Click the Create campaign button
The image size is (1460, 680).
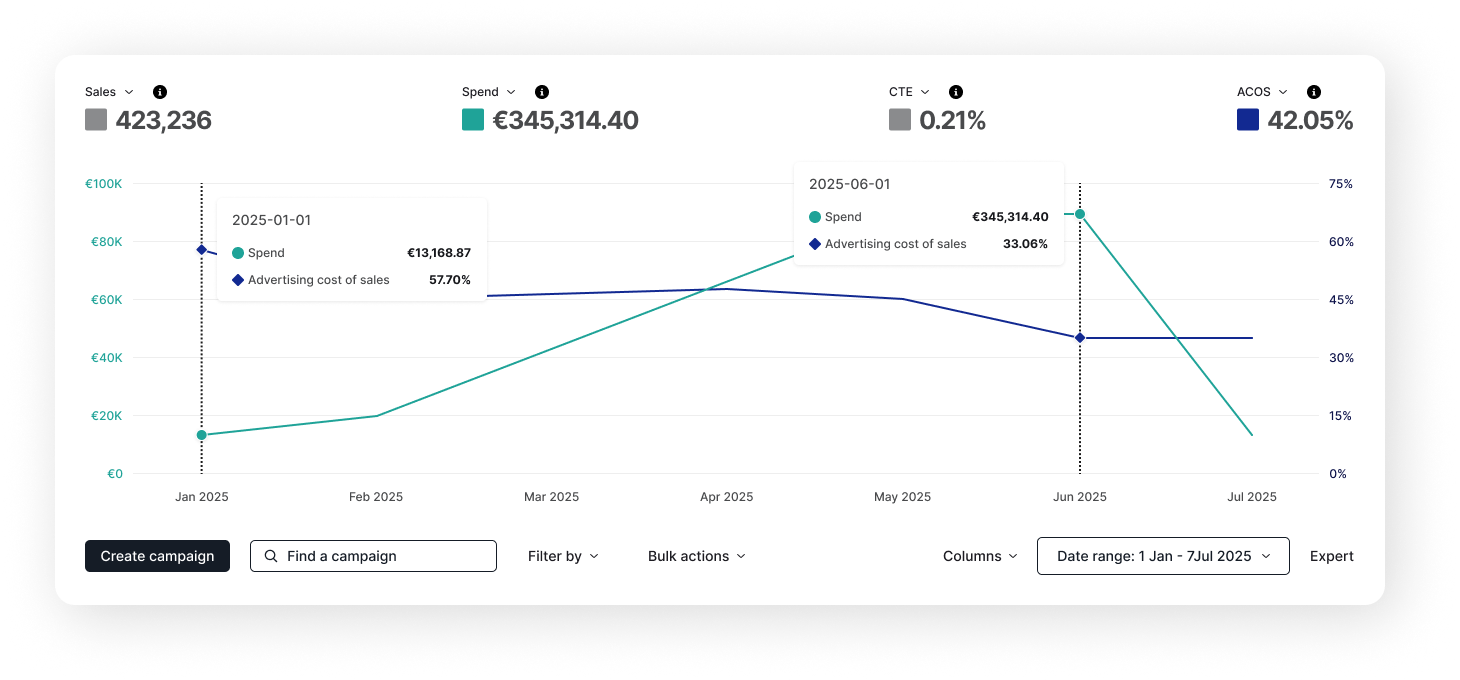[157, 556]
